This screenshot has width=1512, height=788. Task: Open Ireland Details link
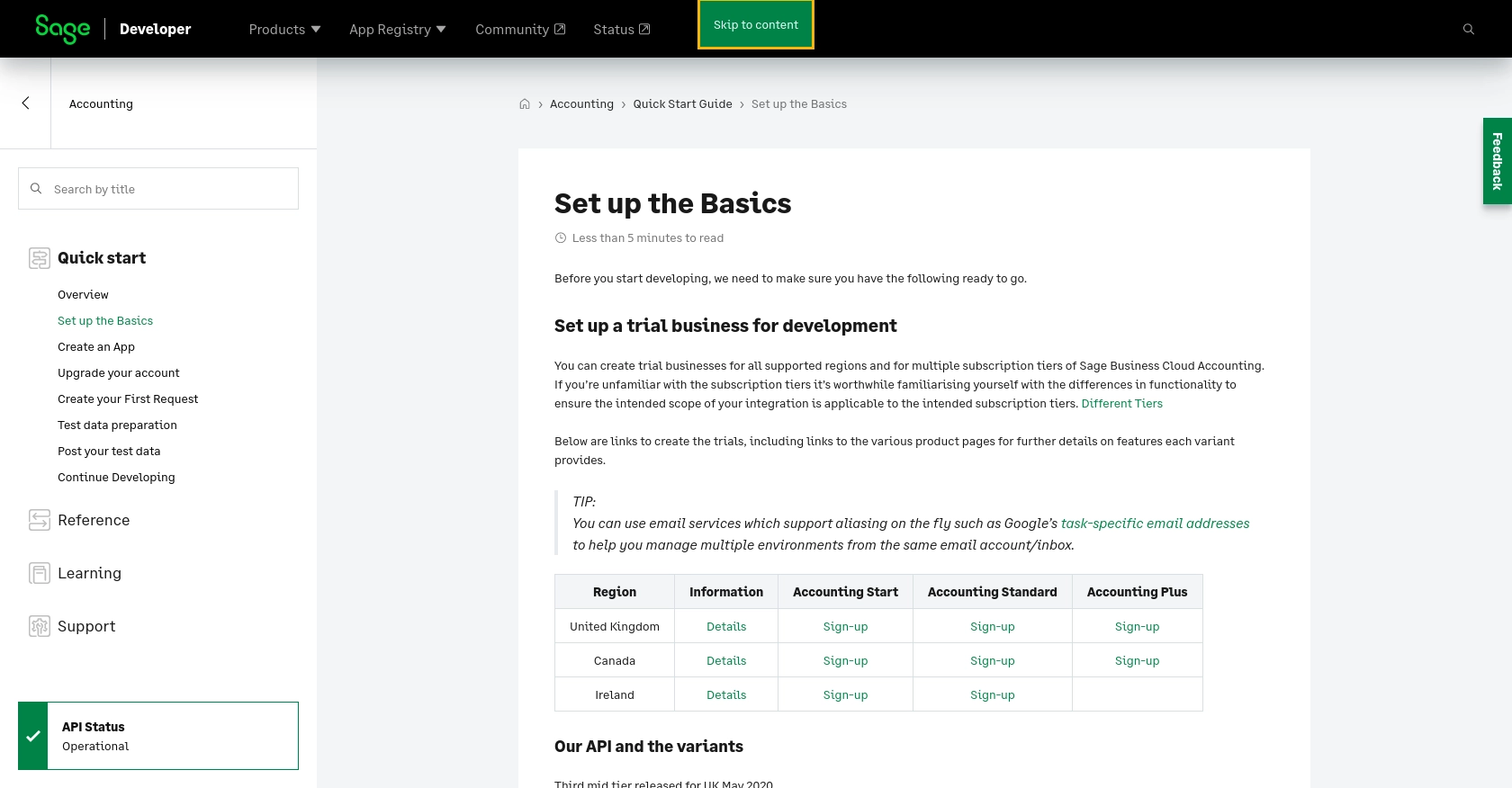coord(726,695)
